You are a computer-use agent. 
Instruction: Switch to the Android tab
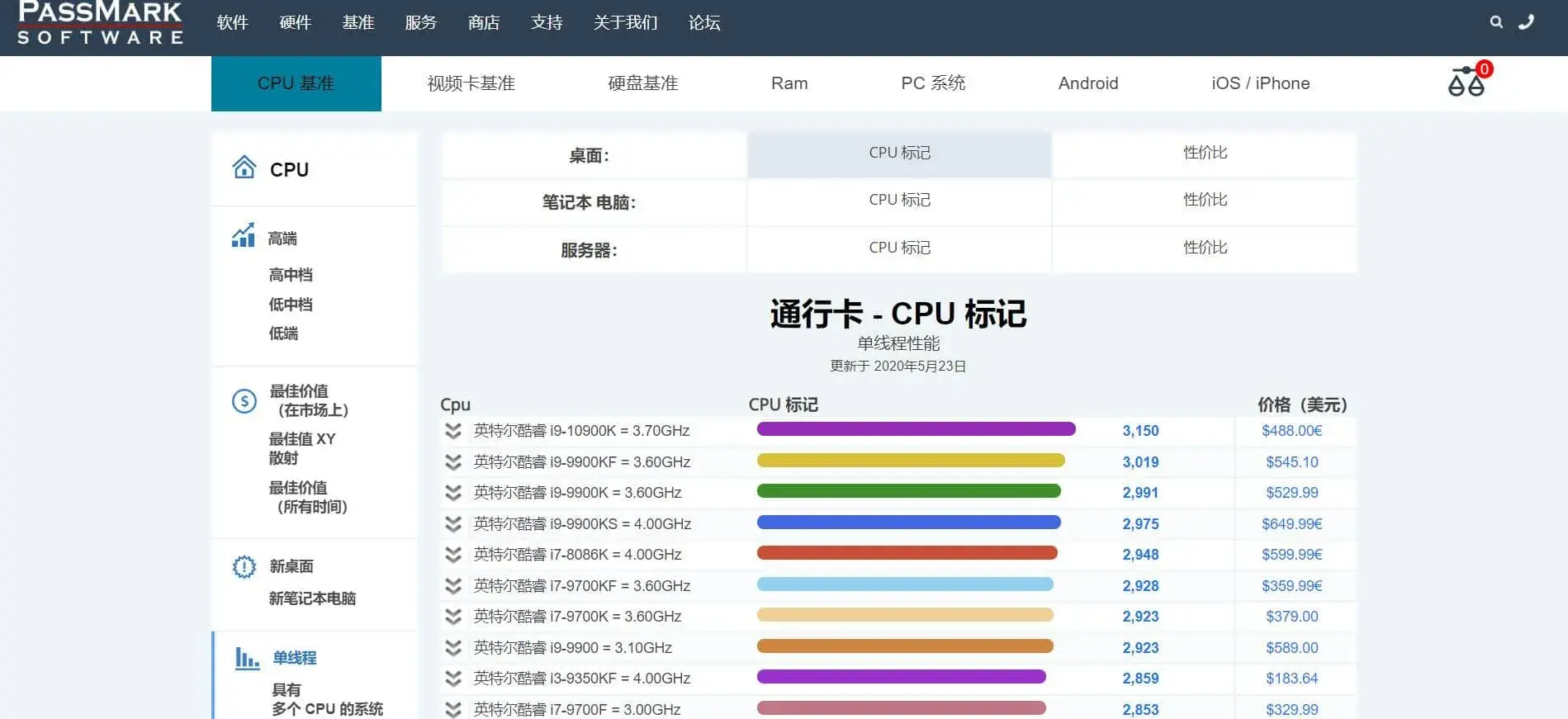(1088, 83)
